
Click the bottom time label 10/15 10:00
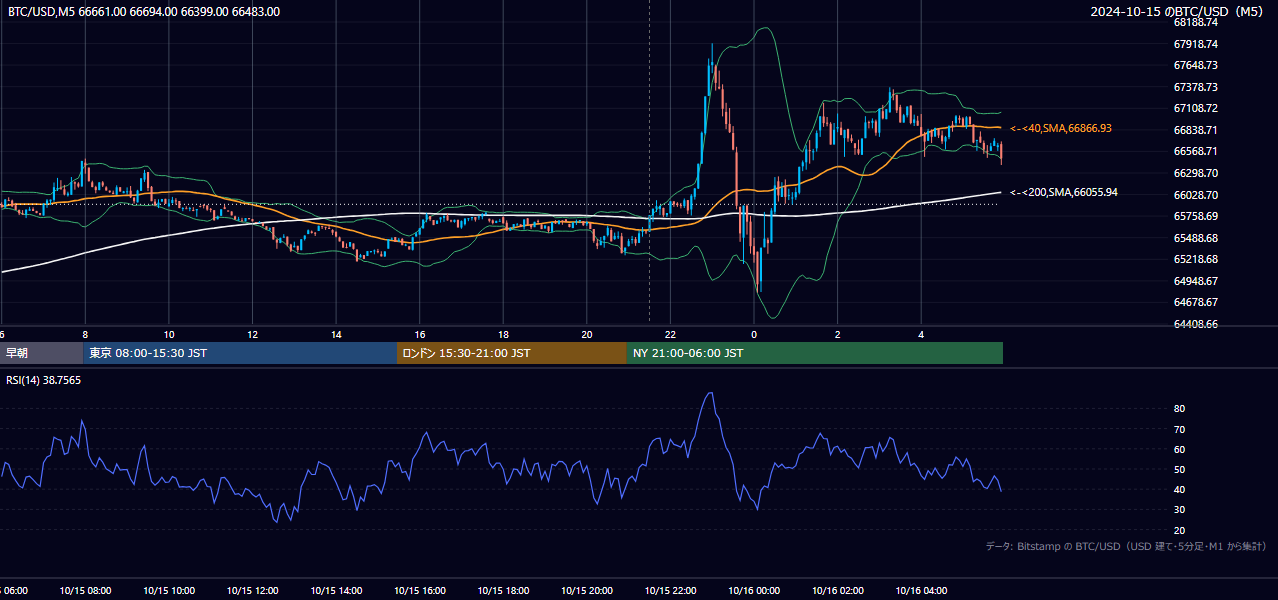coord(169,590)
